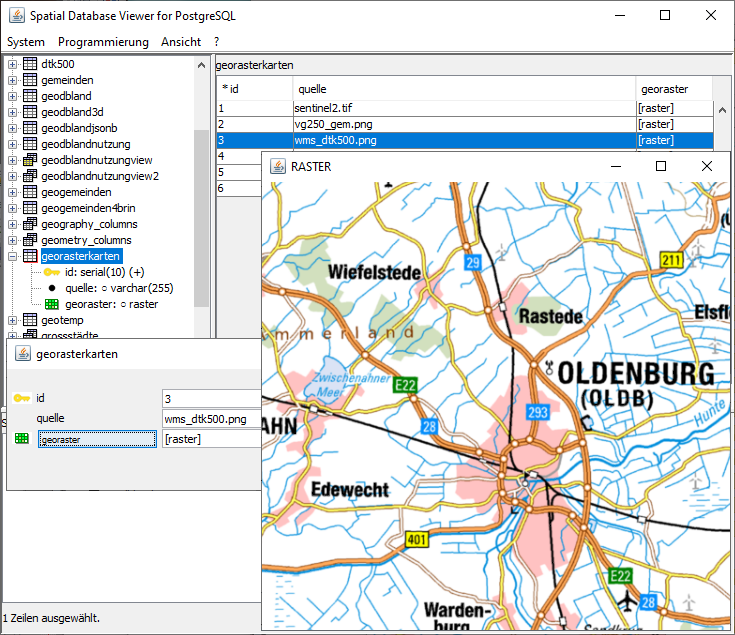This screenshot has height=635, width=735.
Task: Select row with id 5
Action: (239, 172)
